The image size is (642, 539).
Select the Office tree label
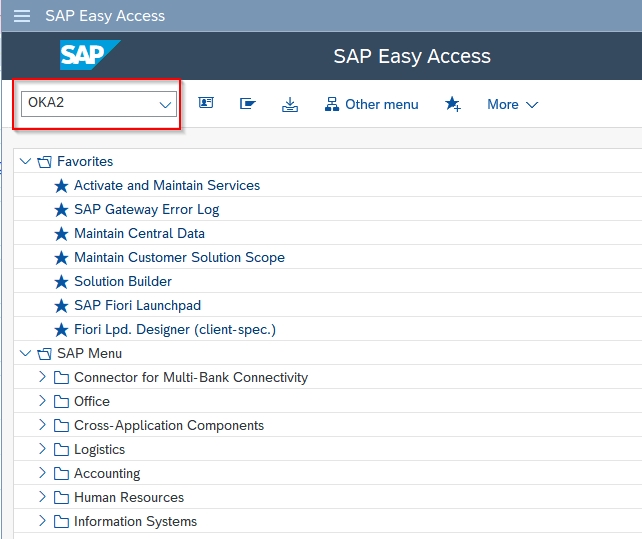click(92, 401)
